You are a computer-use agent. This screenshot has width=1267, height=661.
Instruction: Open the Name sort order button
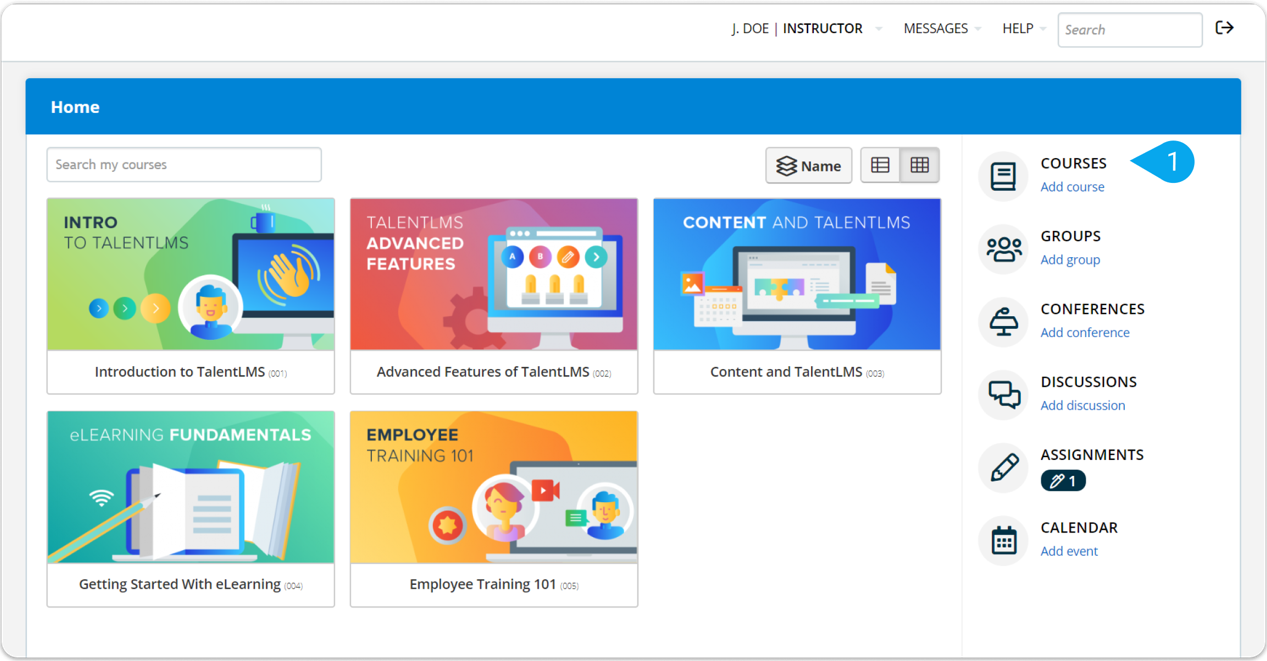coord(809,166)
